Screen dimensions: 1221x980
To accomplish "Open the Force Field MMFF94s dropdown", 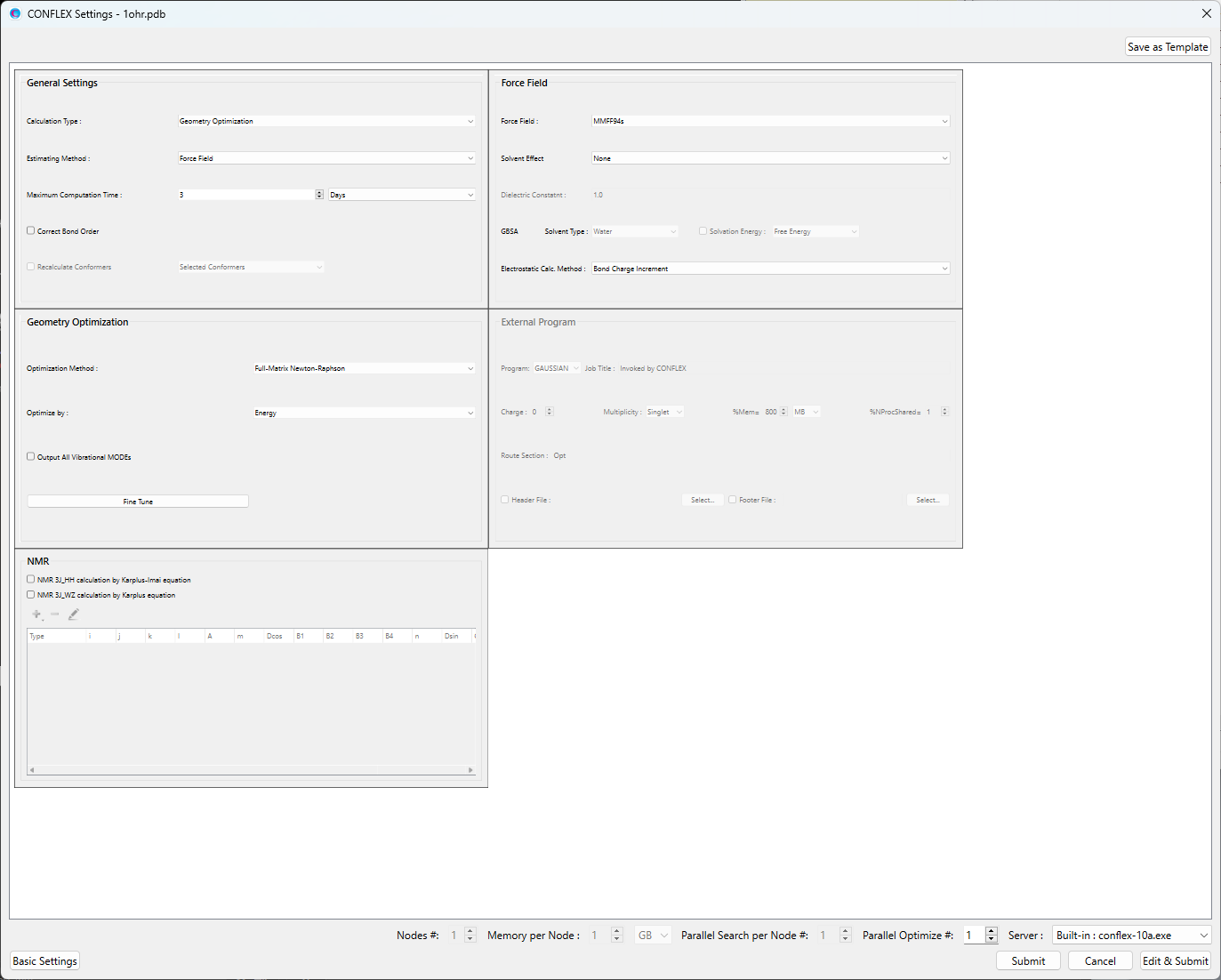I will 945,121.
